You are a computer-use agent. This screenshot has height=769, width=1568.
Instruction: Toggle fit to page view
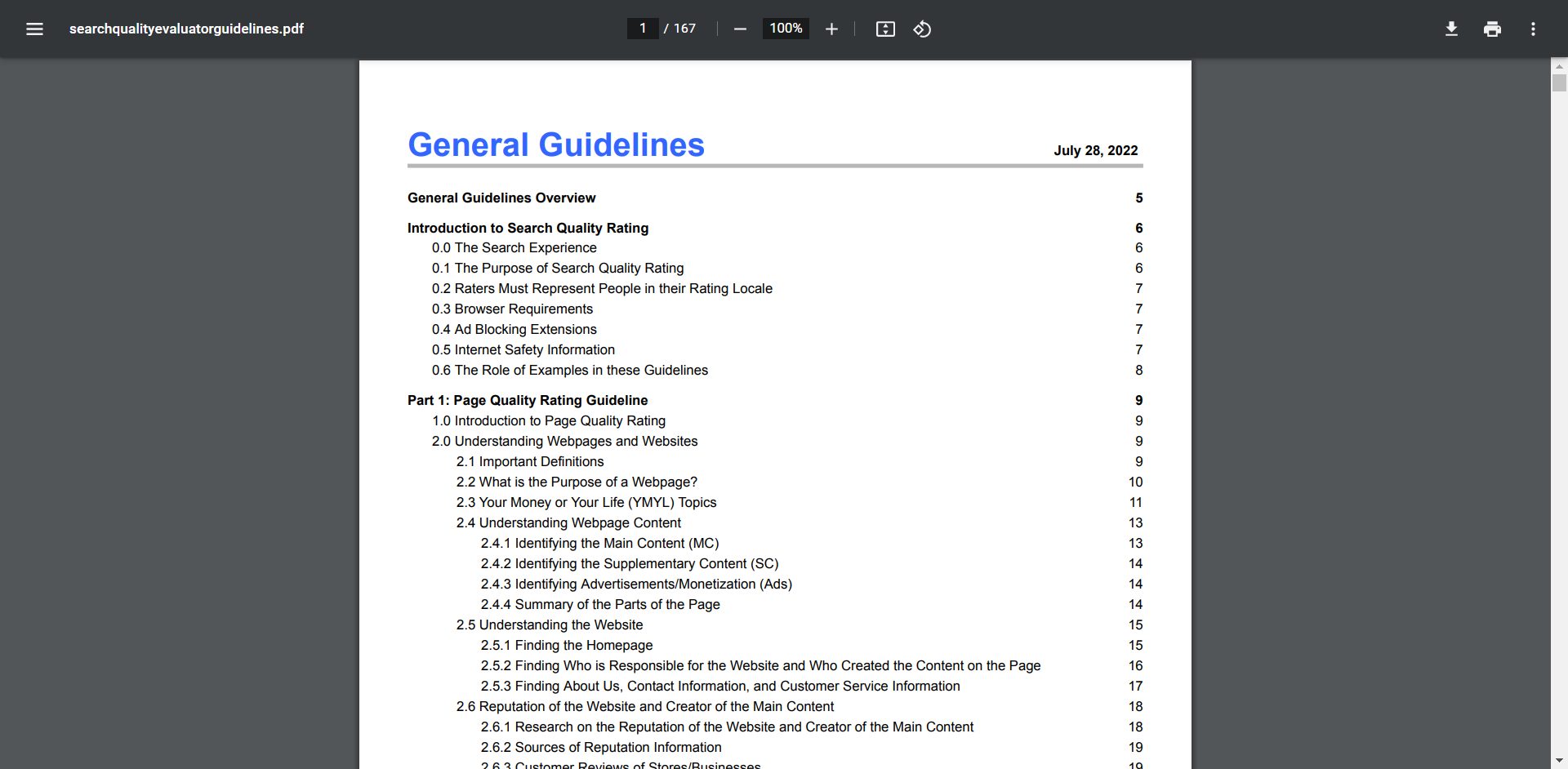pos(885,29)
